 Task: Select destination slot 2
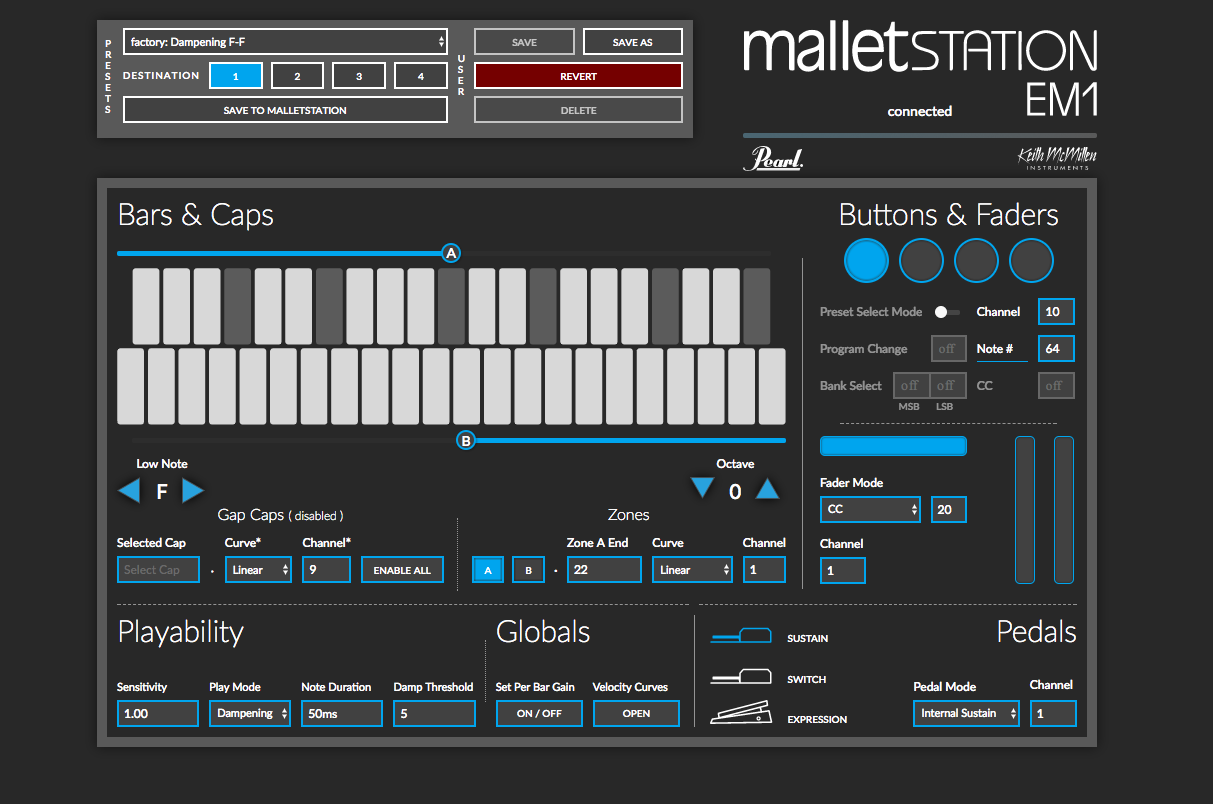pyautogui.click(x=297, y=76)
